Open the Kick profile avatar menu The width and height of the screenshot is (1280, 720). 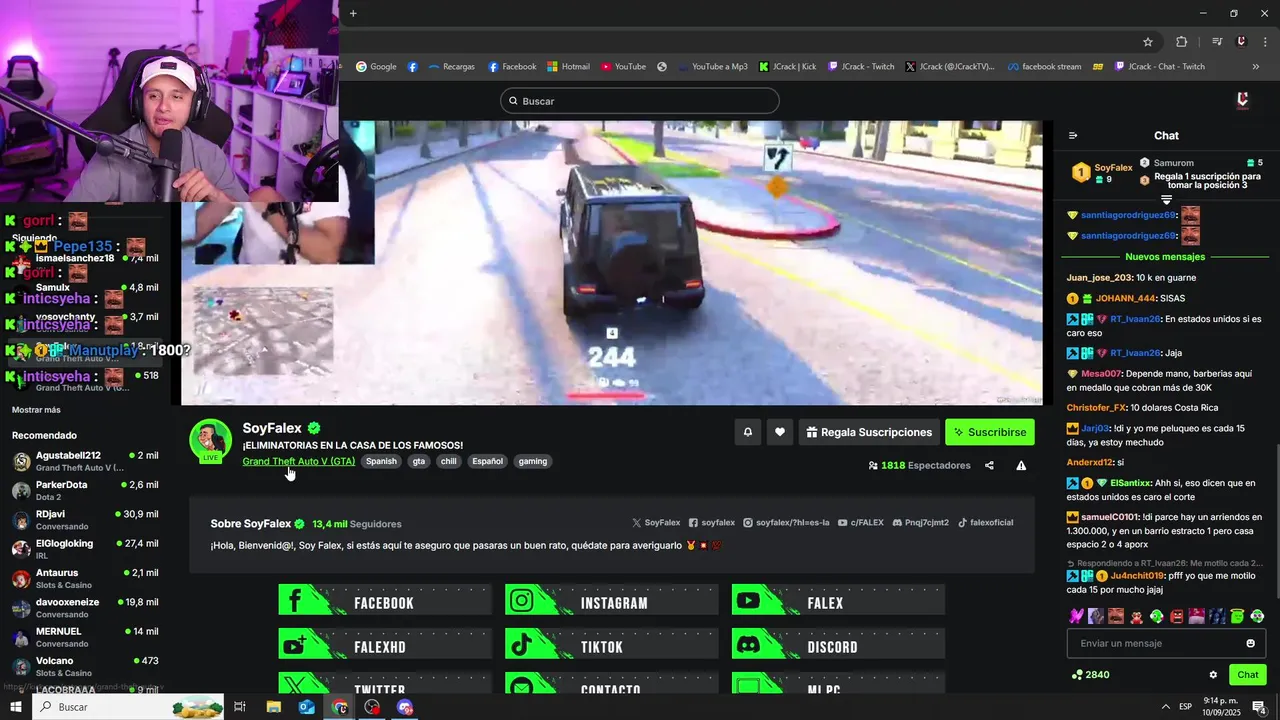pos(1242,100)
